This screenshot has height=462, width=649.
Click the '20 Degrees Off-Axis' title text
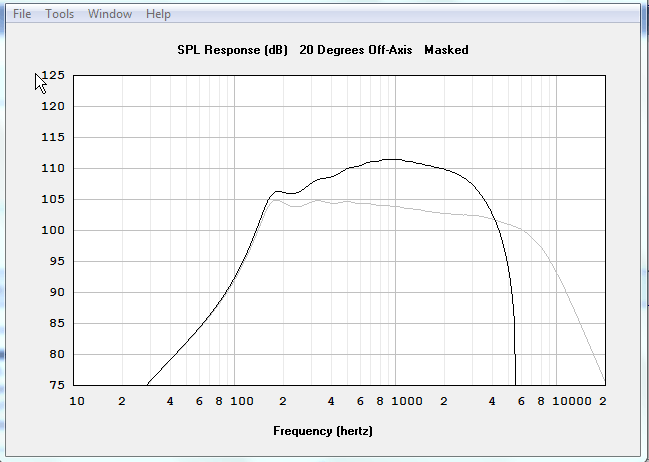point(356,50)
